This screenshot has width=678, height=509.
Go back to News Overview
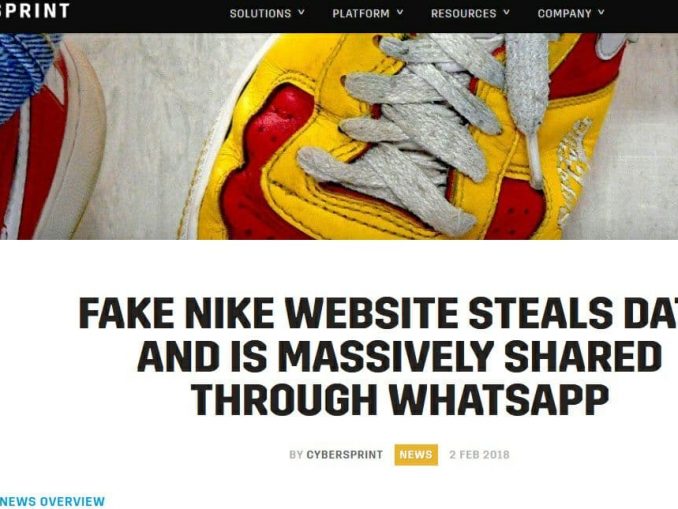[52, 501]
